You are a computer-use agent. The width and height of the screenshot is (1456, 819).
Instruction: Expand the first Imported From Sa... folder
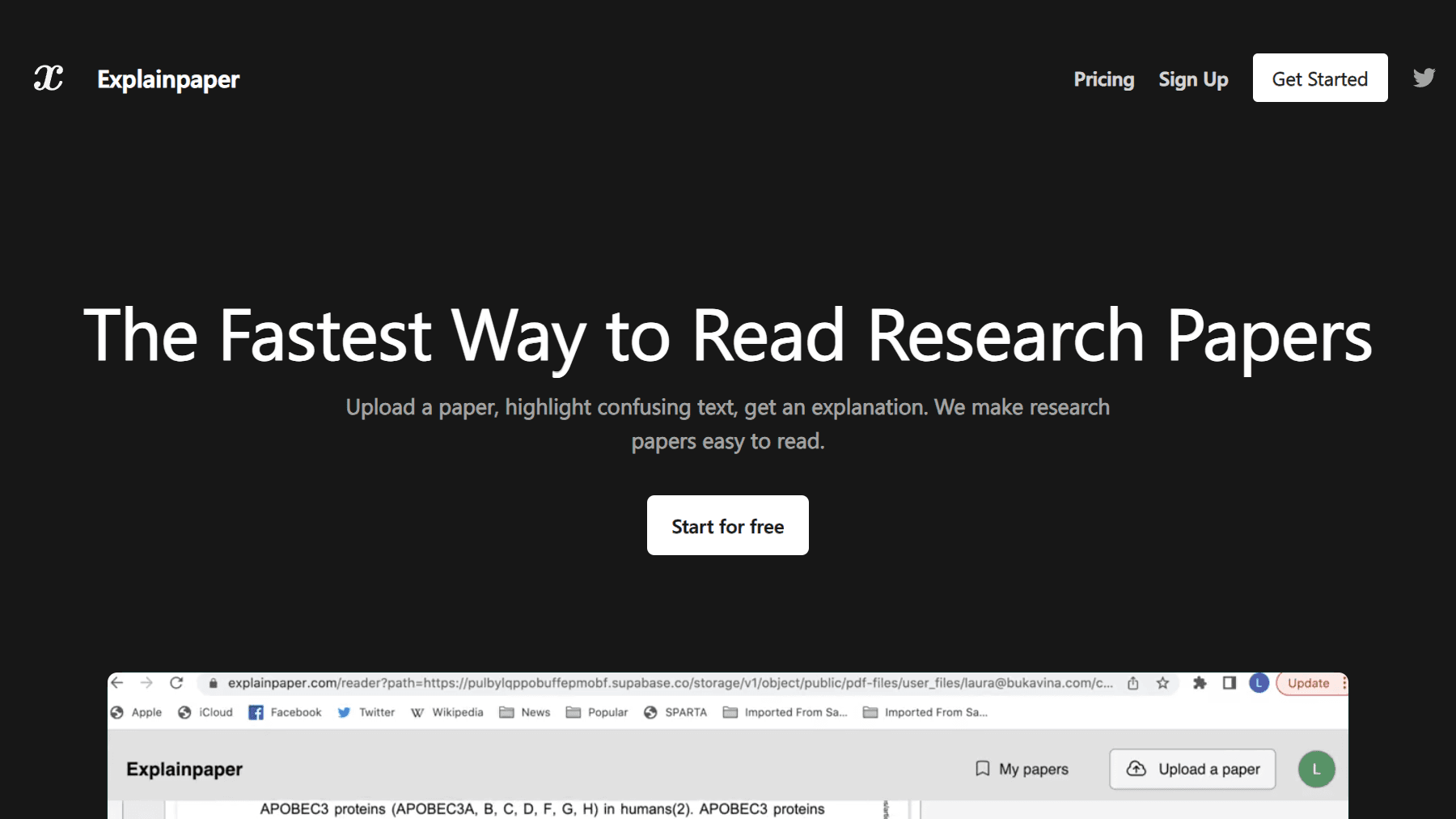785,712
